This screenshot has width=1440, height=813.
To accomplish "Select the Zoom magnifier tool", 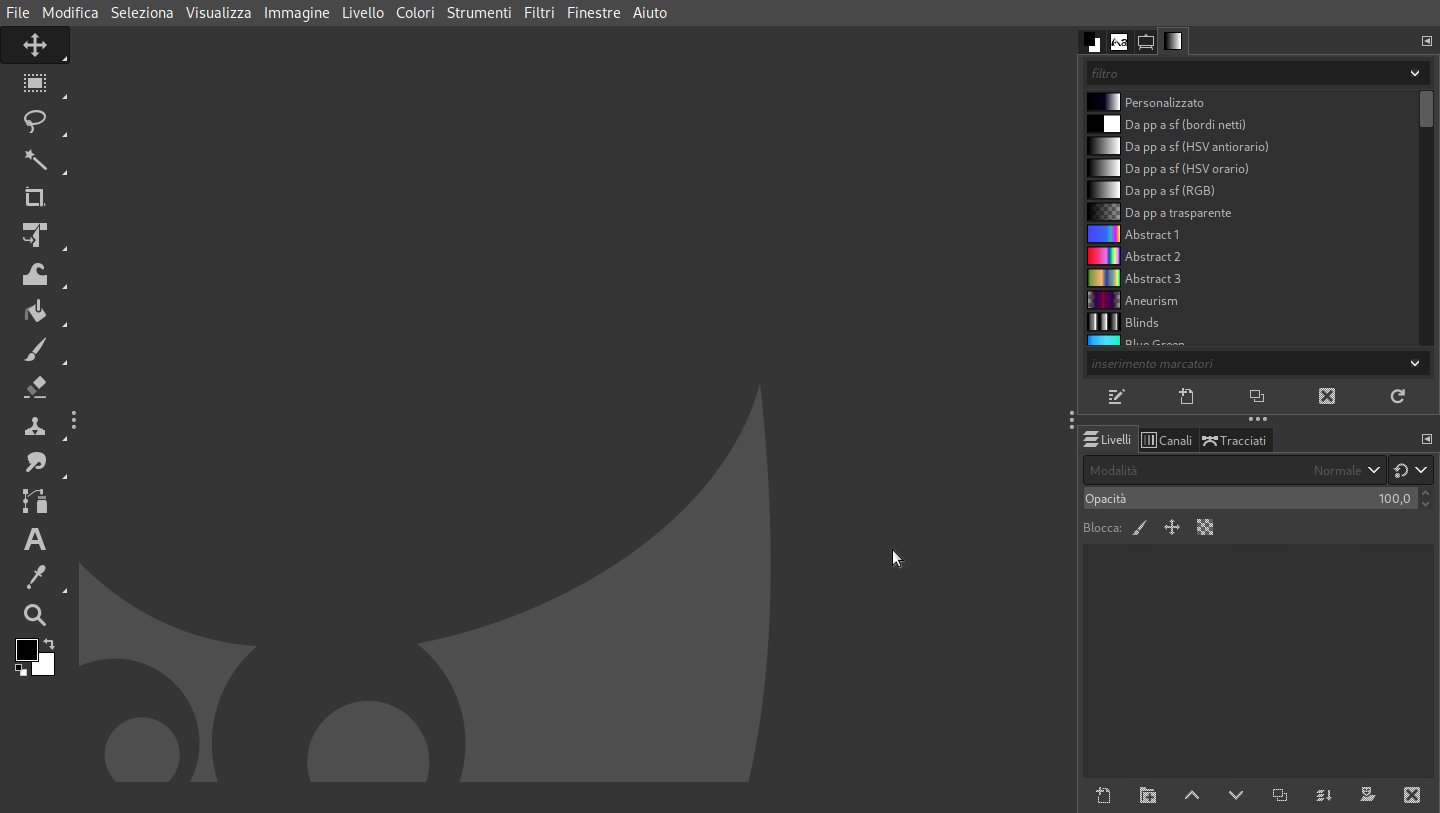I will click(35, 615).
